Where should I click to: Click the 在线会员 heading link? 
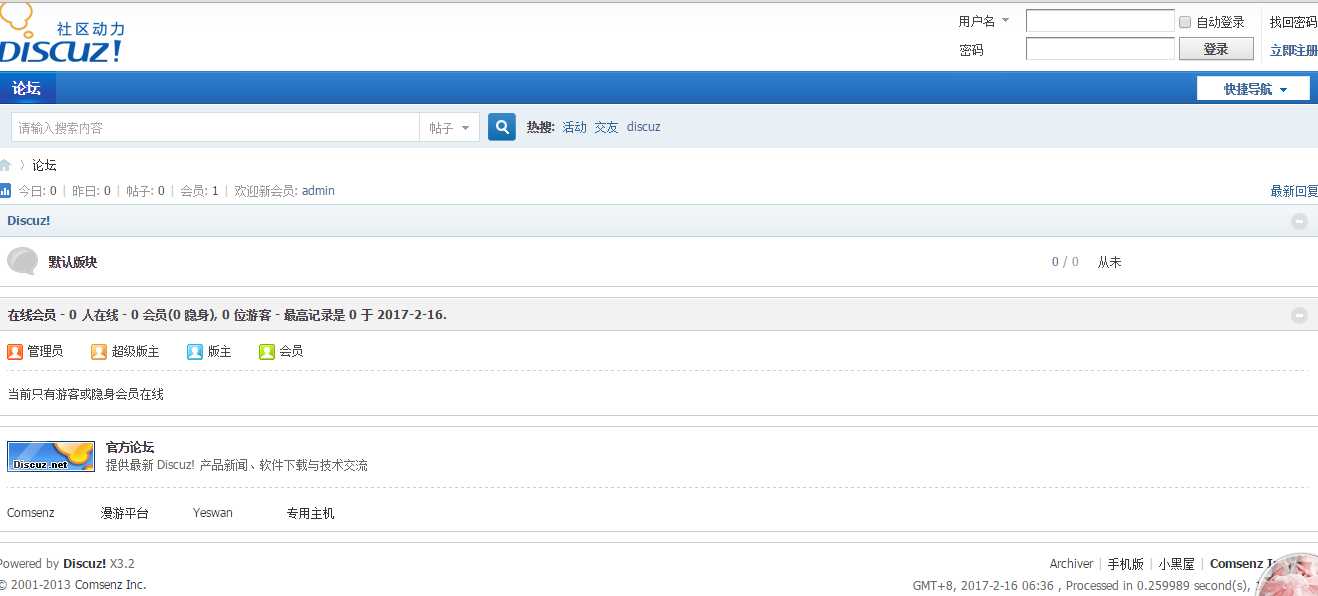point(32,315)
